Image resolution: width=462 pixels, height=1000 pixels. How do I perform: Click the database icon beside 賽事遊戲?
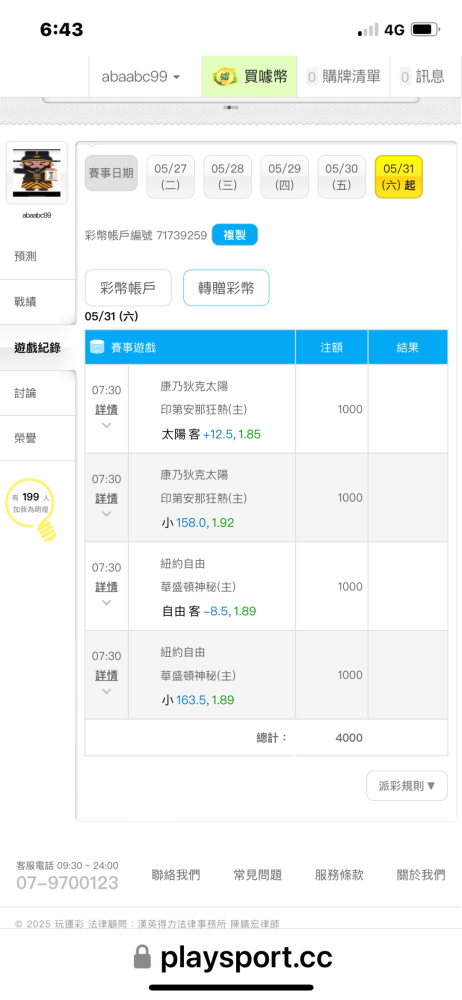pyautogui.click(x=98, y=348)
